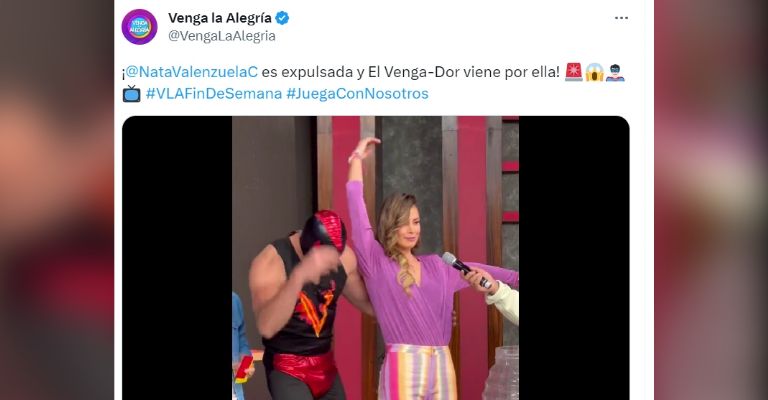Click the black letterbox right of the video

click(574, 258)
